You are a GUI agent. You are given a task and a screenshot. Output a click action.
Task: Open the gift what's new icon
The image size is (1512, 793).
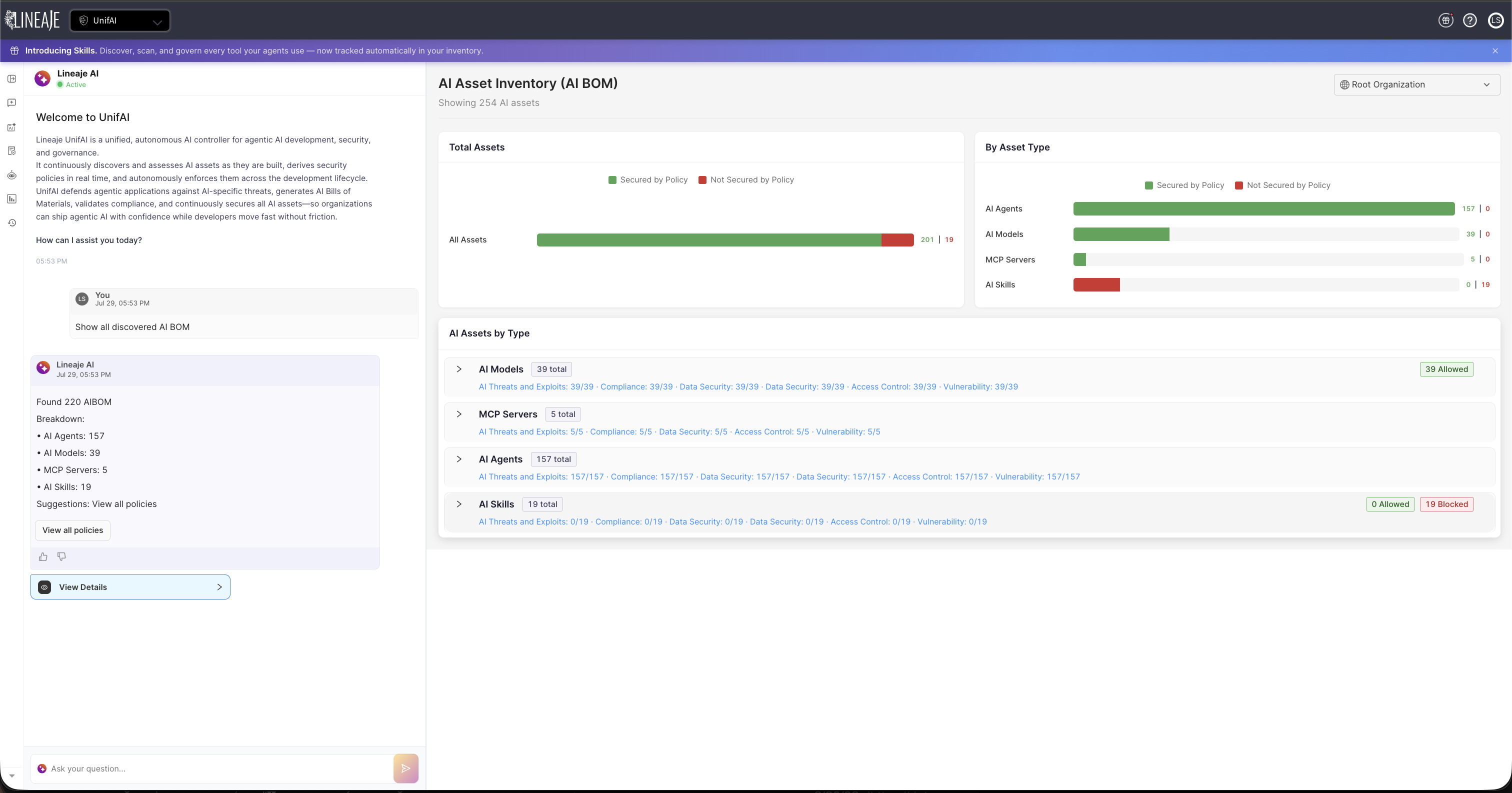(x=1445, y=20)
